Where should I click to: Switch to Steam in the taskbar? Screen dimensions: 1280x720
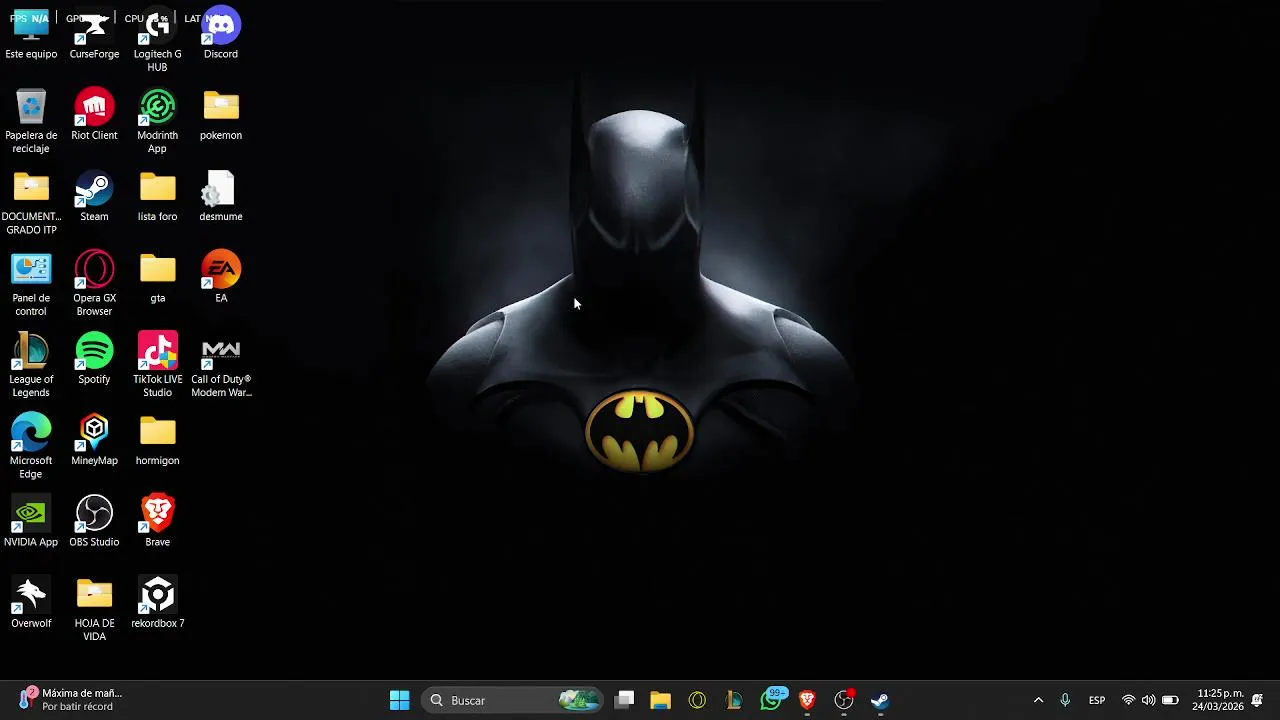(x=880, y=700)
